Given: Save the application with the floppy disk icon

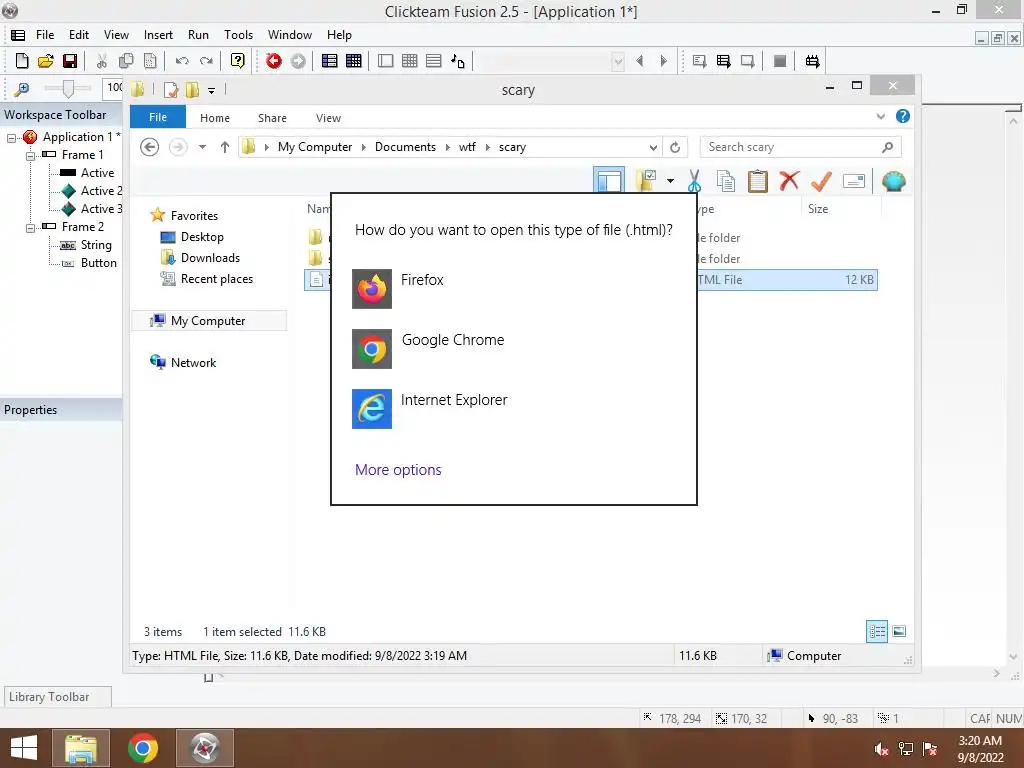Looking at the screenshot, I should coord(70,61).
